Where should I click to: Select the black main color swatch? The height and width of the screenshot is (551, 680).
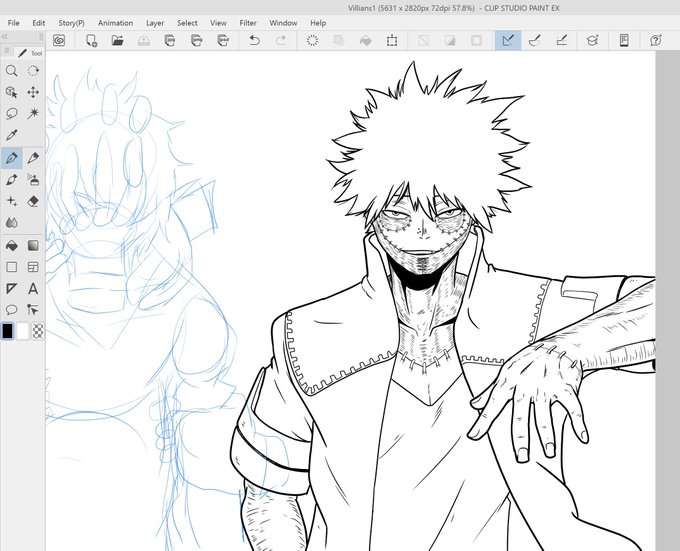pyautogui.click(x=8, y=332)
